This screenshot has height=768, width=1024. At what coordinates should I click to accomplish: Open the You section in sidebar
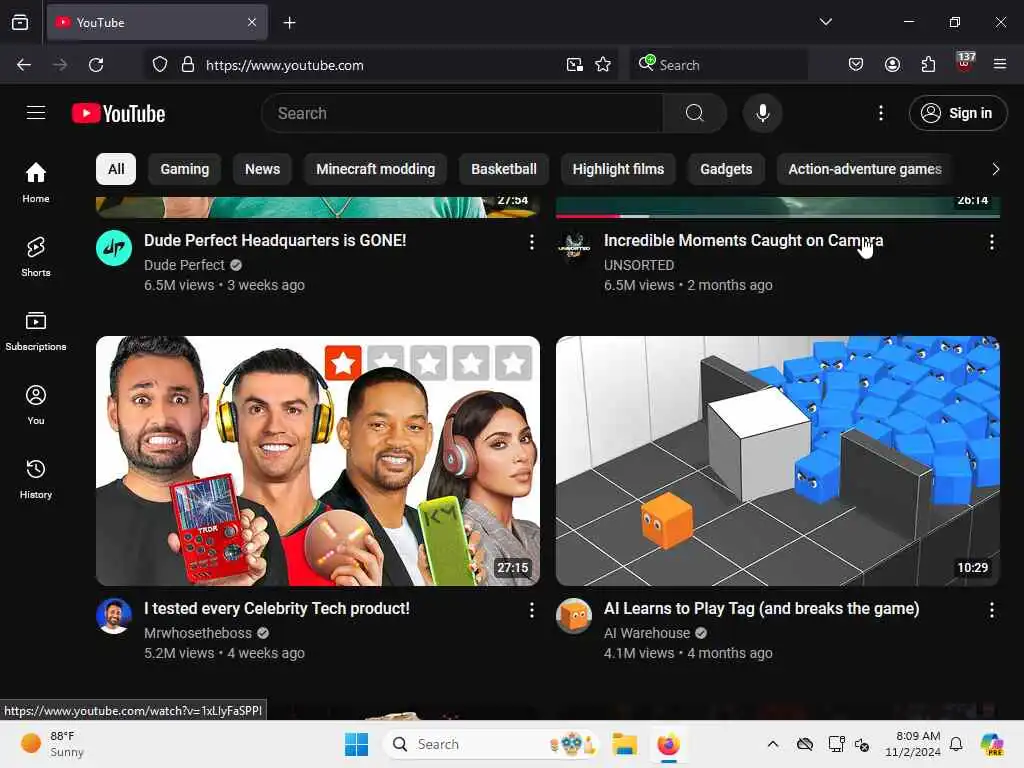click(36, 405)
